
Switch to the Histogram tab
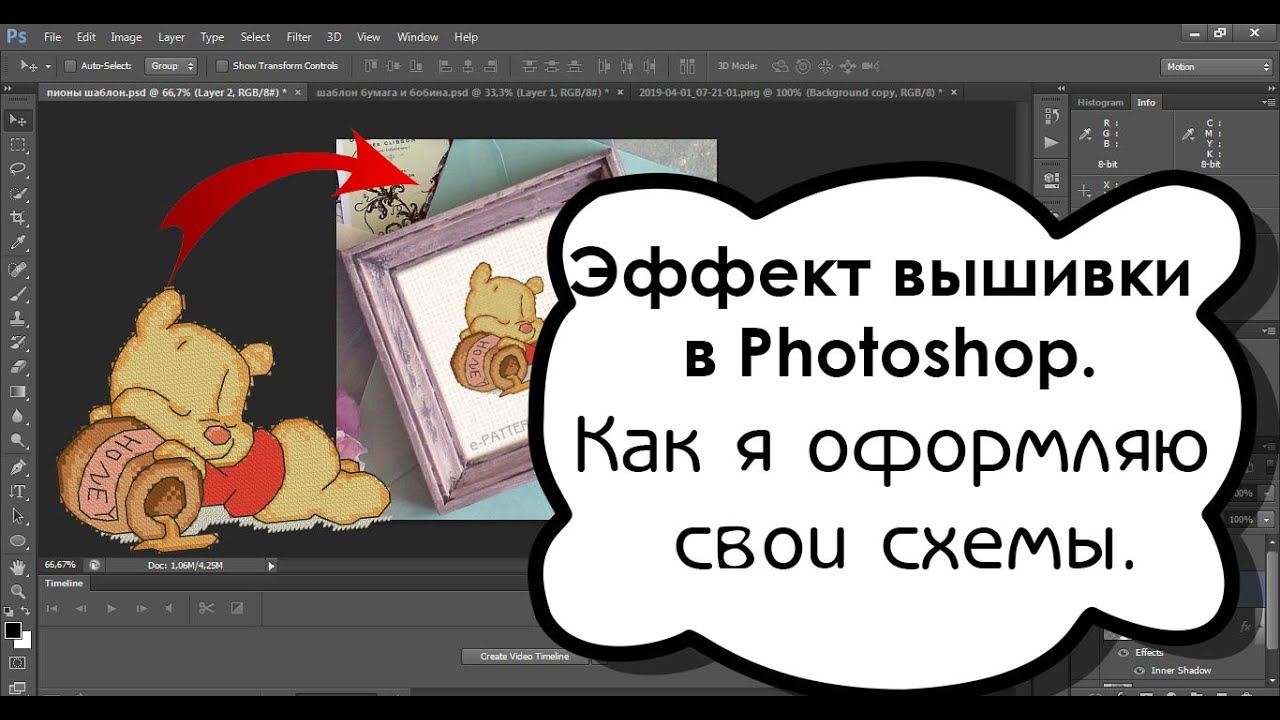(1100, 102)
